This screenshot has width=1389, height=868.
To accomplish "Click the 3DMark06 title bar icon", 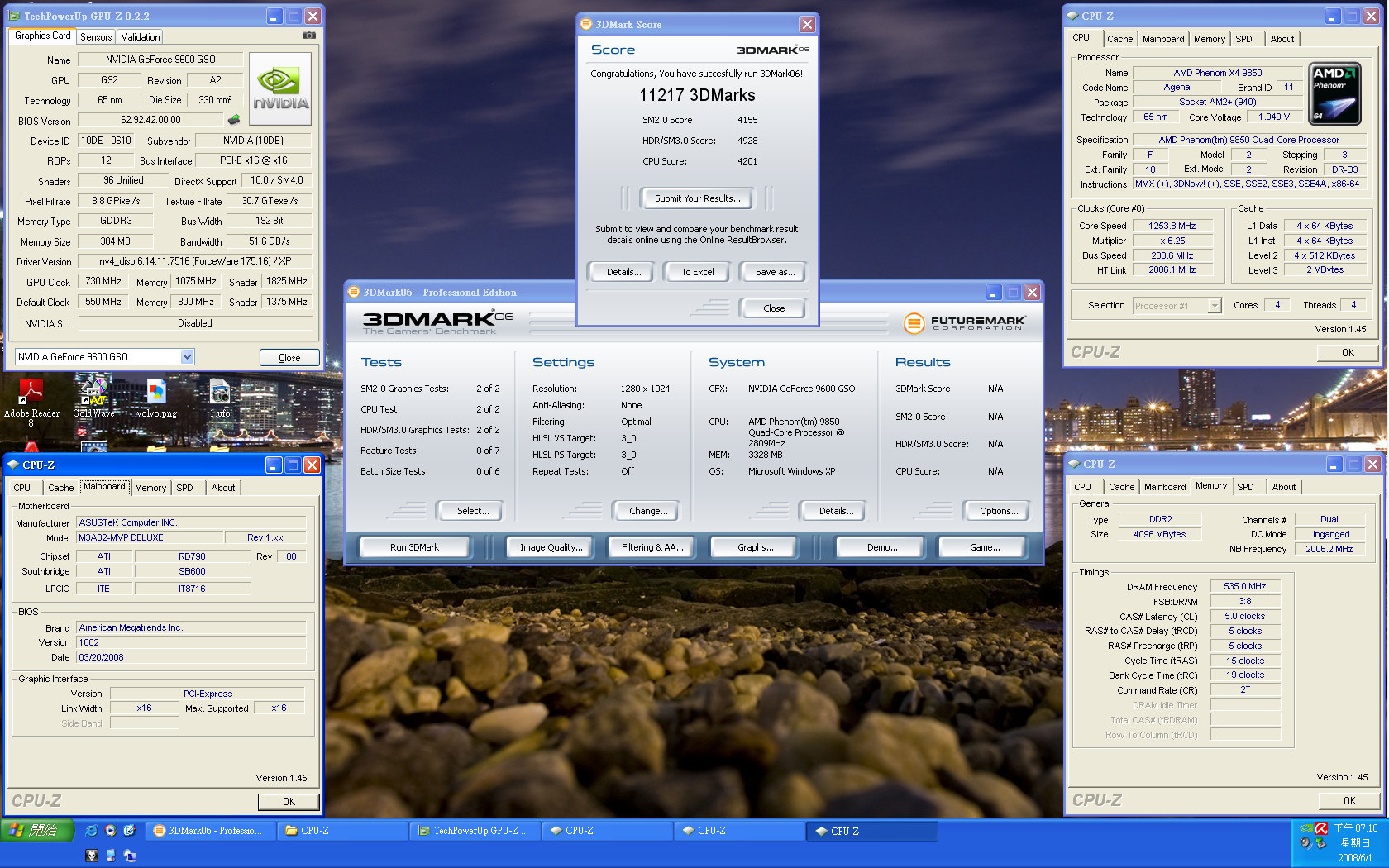I will tap(354, 292).
